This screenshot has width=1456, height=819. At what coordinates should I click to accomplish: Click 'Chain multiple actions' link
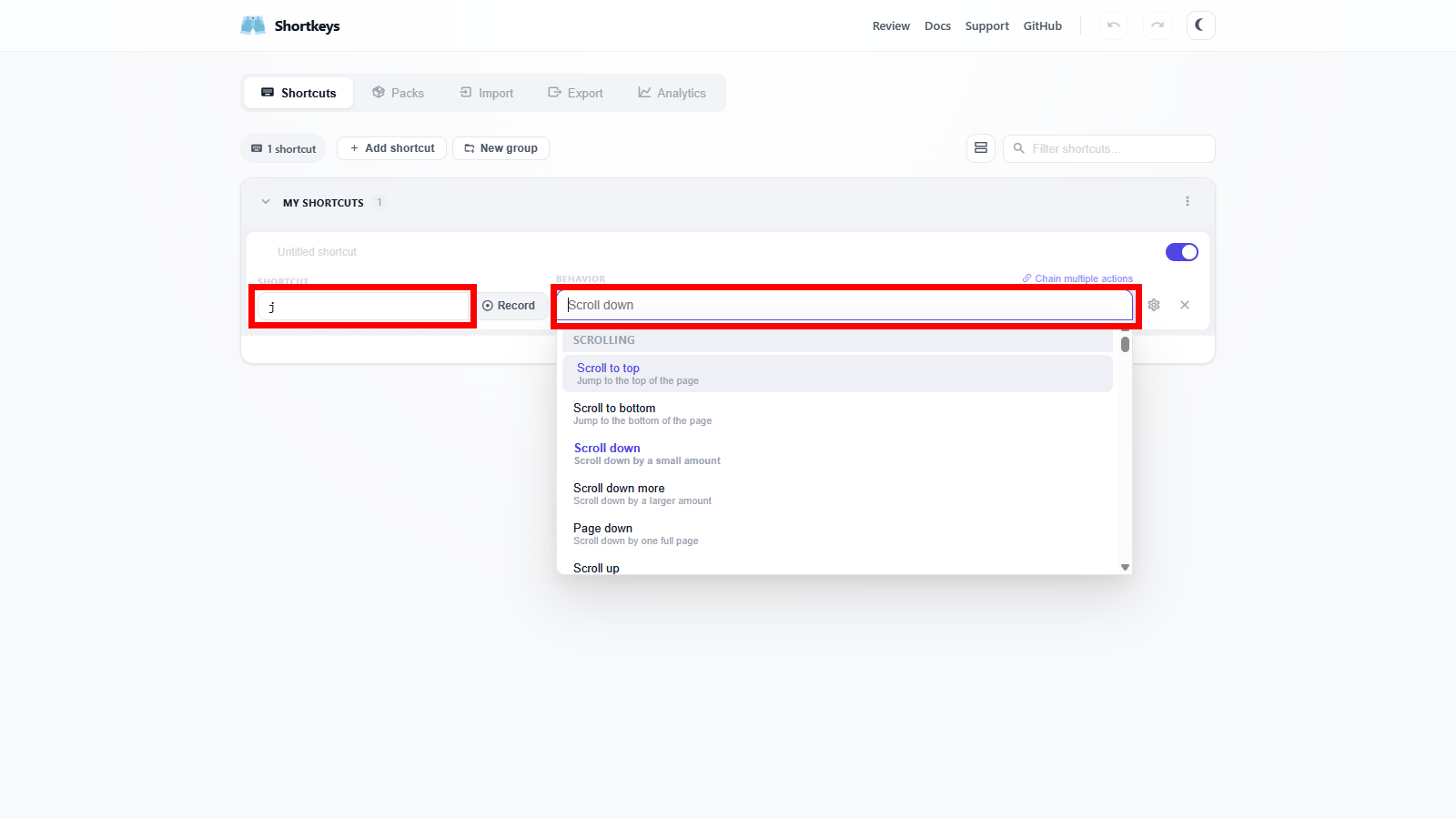(1077, 278)
